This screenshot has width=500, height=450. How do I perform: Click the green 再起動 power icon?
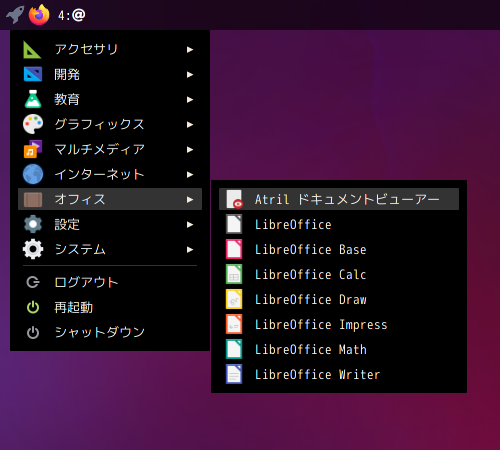point(33,307)
